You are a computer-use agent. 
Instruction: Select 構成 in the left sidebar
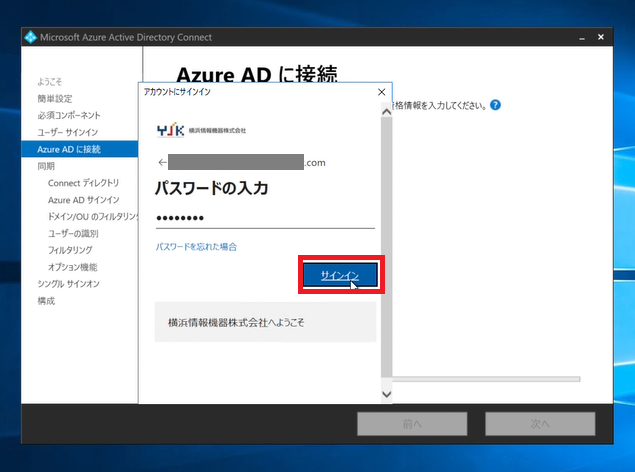click(46, 301)
